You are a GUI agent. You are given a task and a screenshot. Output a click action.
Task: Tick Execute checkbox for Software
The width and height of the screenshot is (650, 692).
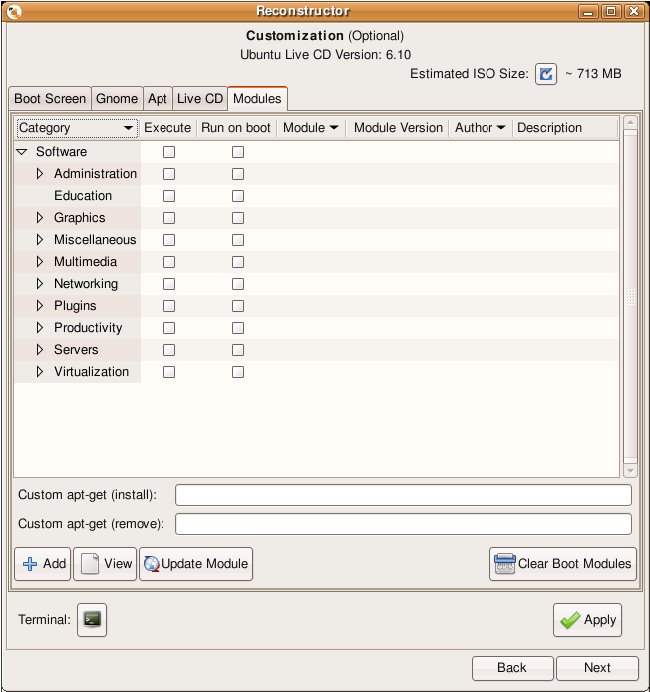click(x=169, y=152)
